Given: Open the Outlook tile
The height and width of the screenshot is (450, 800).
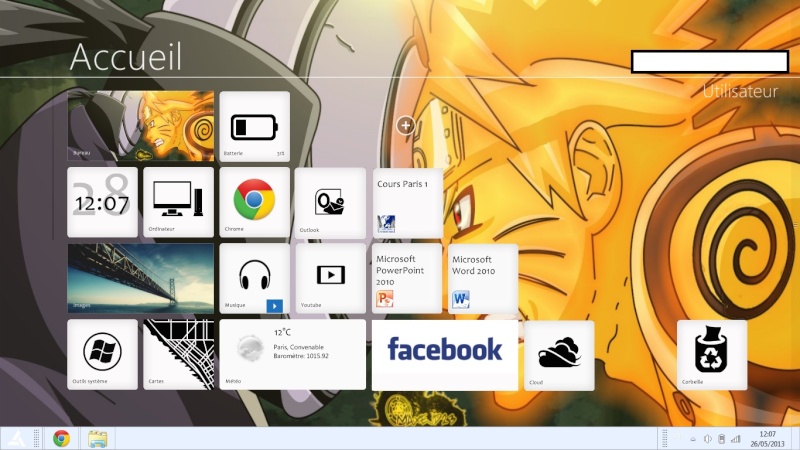Looking at the screenshot, I should click(x=330, y=203).
